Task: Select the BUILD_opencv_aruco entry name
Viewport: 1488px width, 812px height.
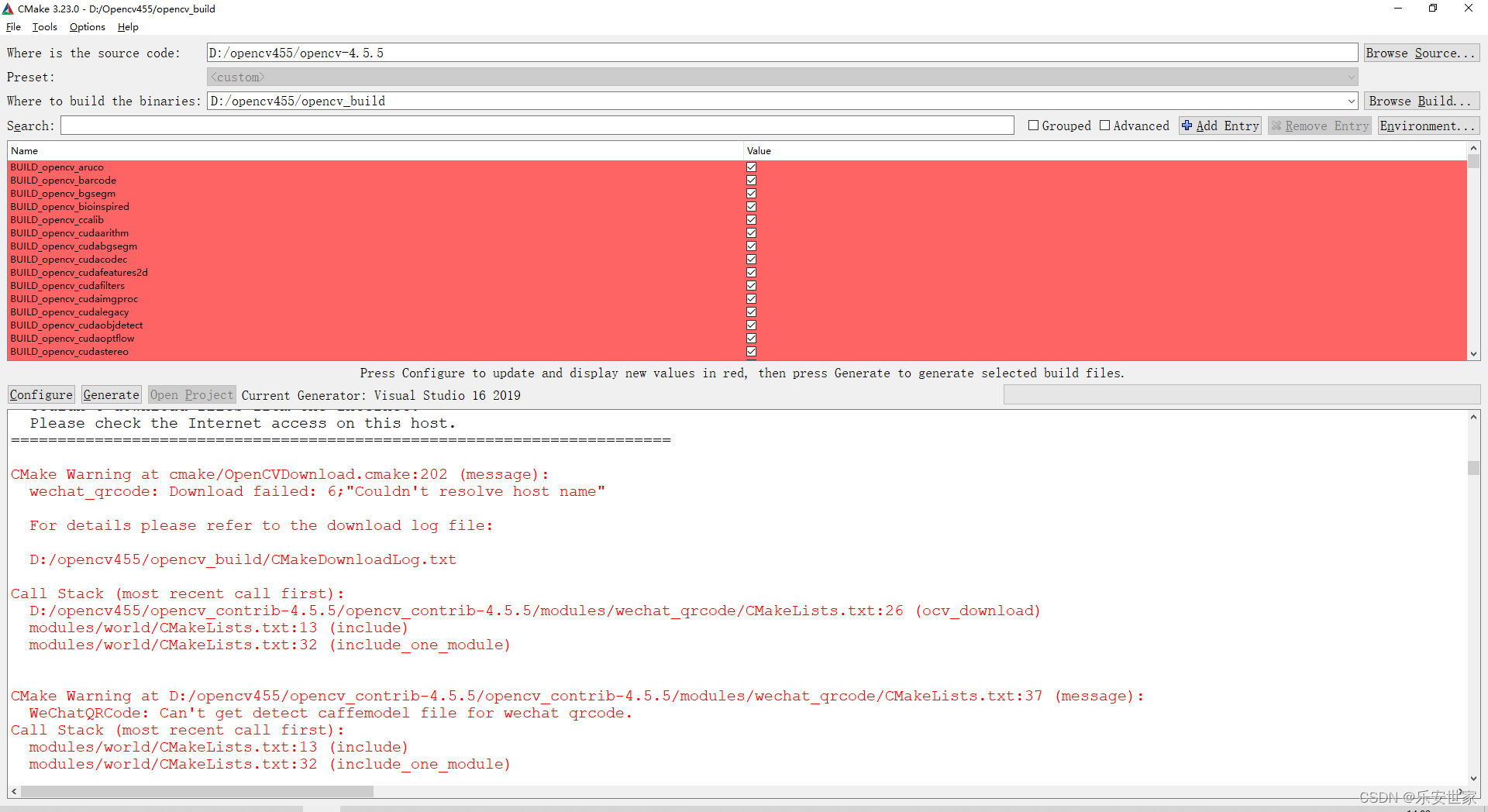Action: 57,167
